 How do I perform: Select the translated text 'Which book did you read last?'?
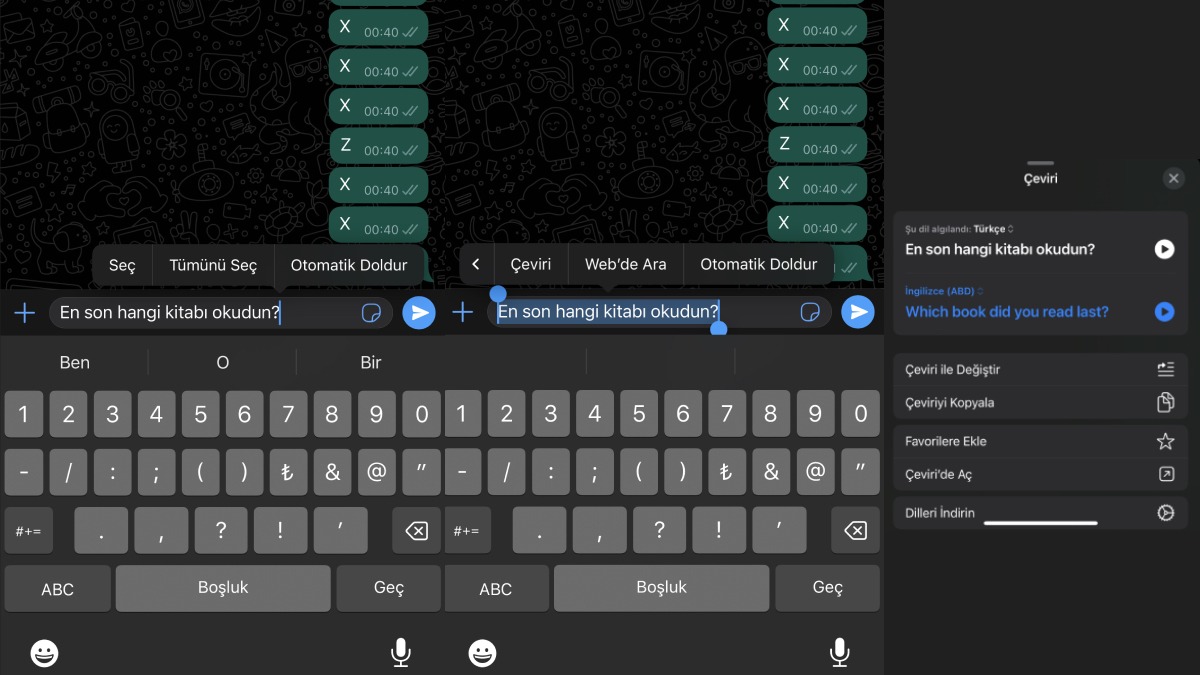coord(1007,312)
